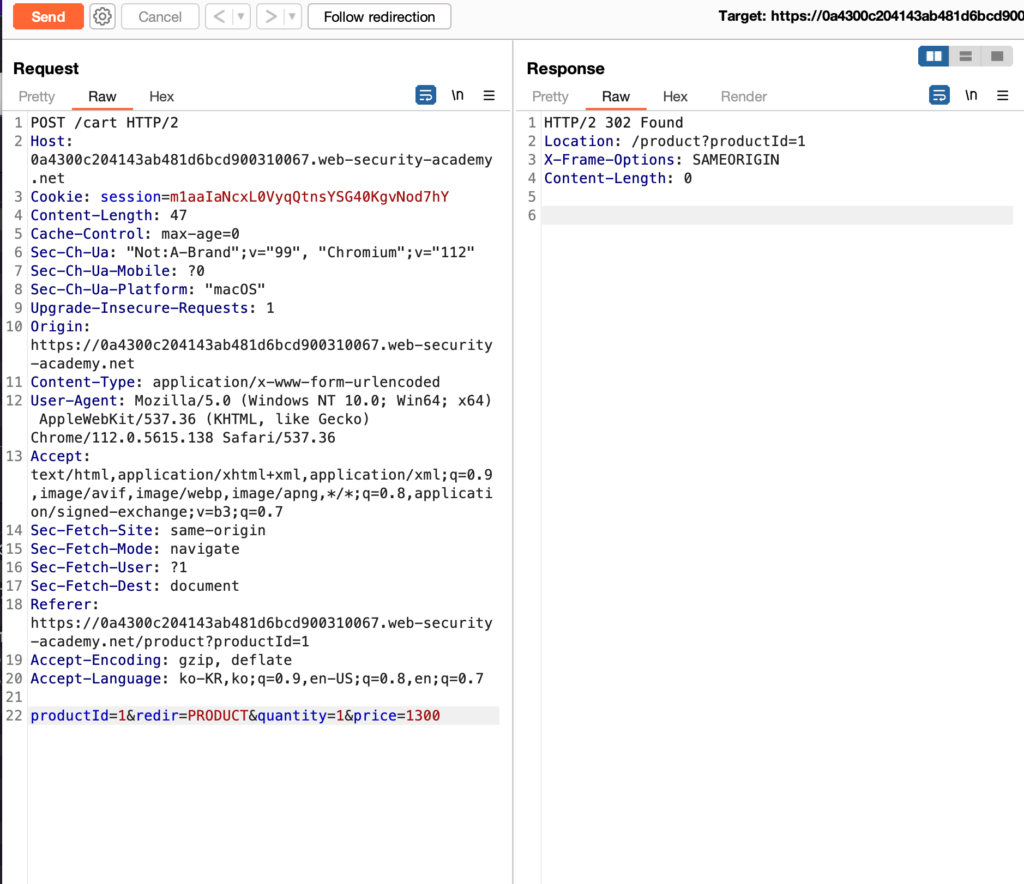Toggle non-printable characters in Request panel
This screenshot has height=884, width=1024.
pos(458,95)
